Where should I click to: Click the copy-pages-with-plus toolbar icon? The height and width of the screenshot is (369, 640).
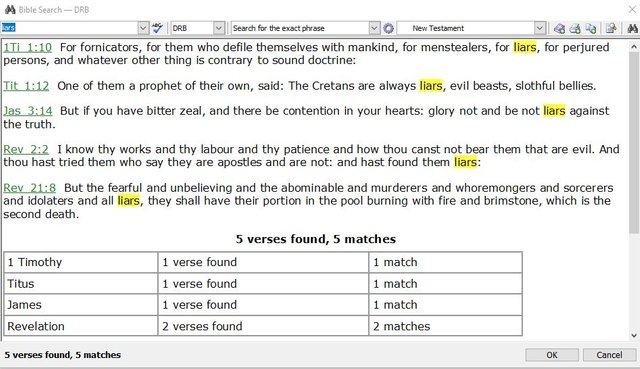(591, 28)
